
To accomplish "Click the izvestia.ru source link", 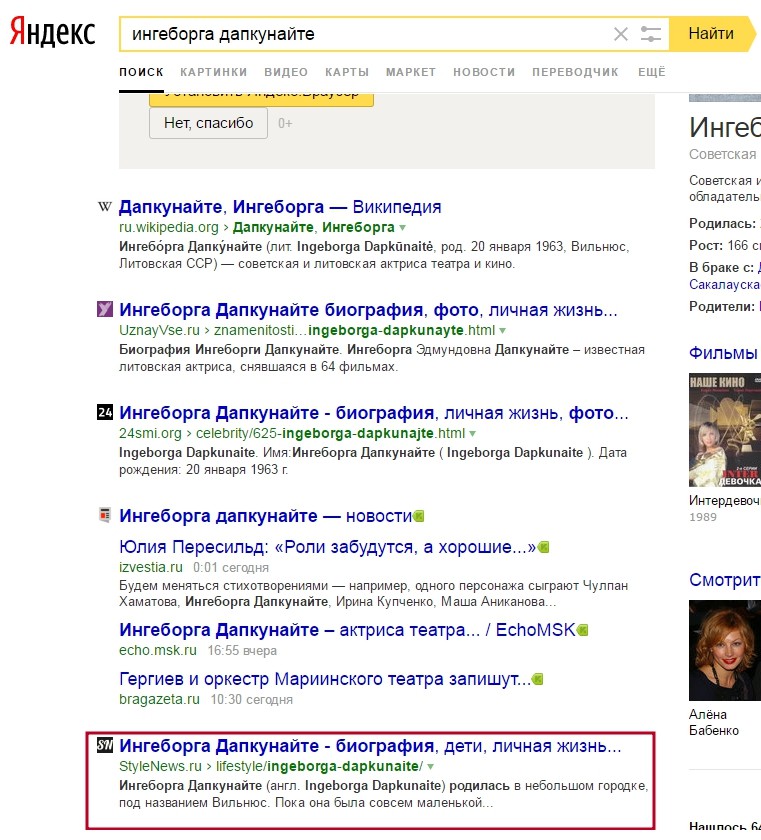I will [150, 567].
